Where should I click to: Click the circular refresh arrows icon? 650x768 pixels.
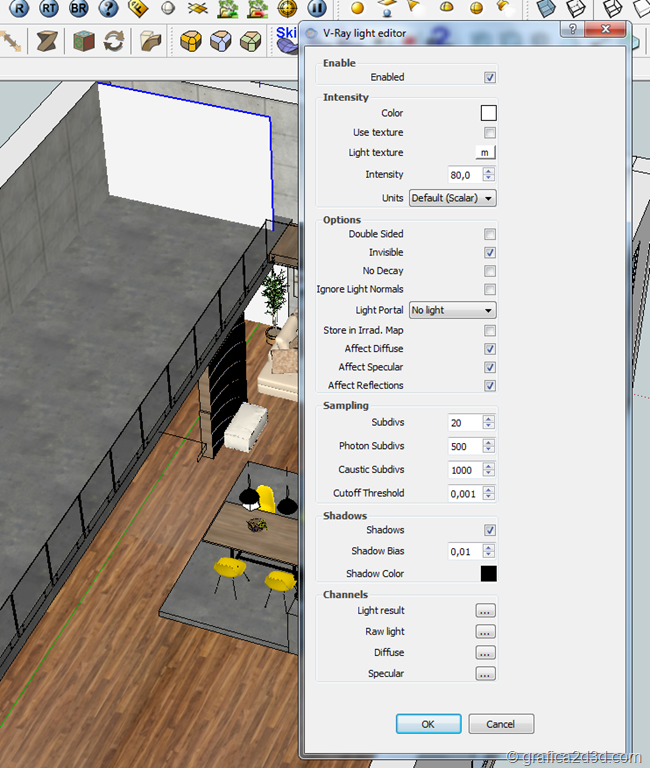click(114, 41)
